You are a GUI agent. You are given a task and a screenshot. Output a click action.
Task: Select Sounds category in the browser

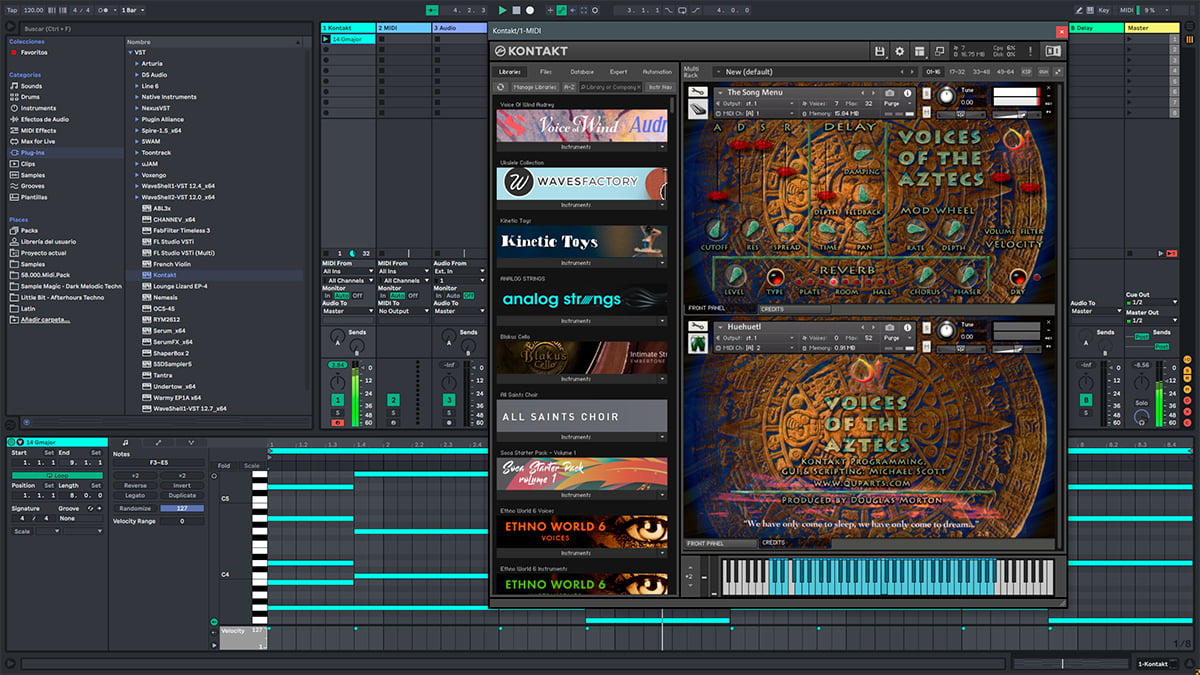(32, 86)
